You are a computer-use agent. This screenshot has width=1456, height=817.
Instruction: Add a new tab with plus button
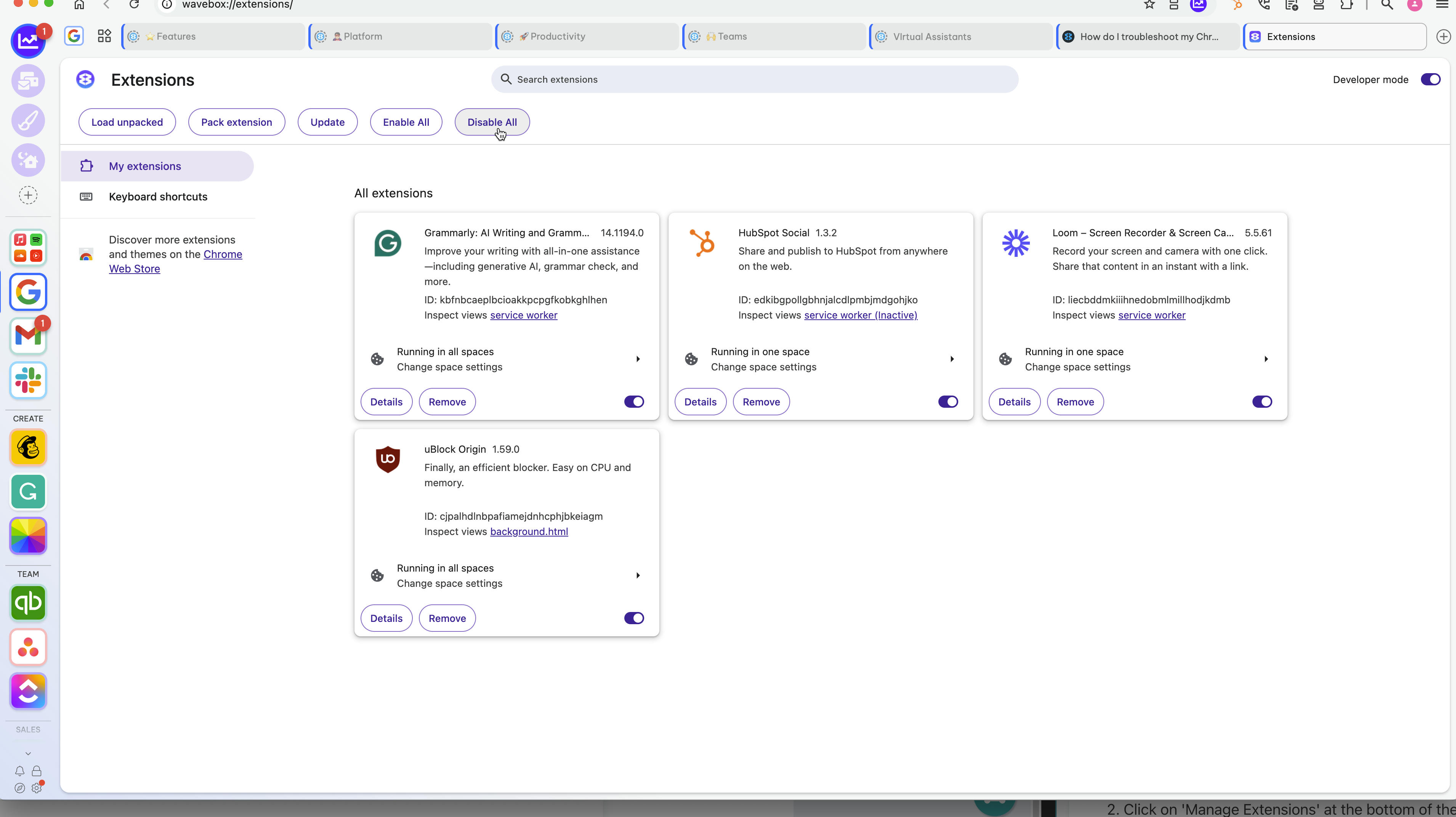(1443, 37)
